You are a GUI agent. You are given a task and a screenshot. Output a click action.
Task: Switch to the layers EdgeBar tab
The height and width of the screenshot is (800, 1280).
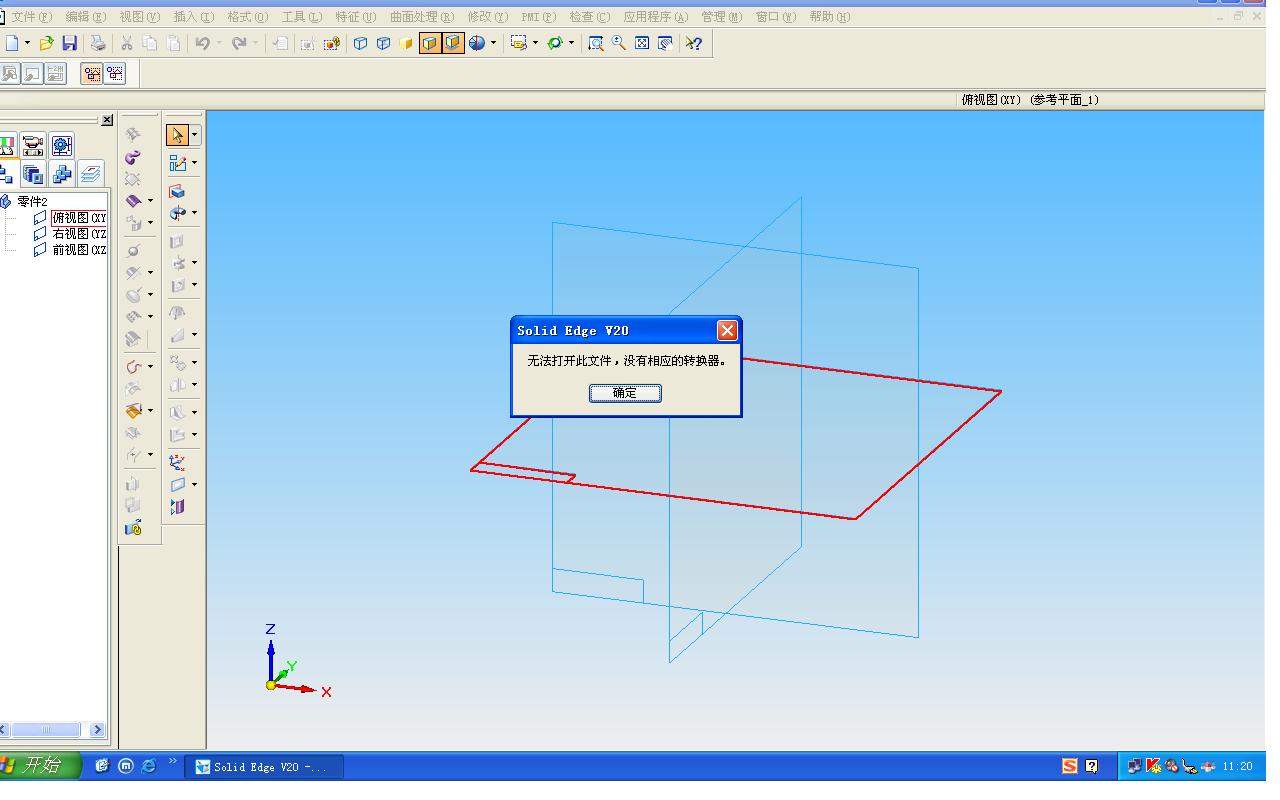pos(90,174)
